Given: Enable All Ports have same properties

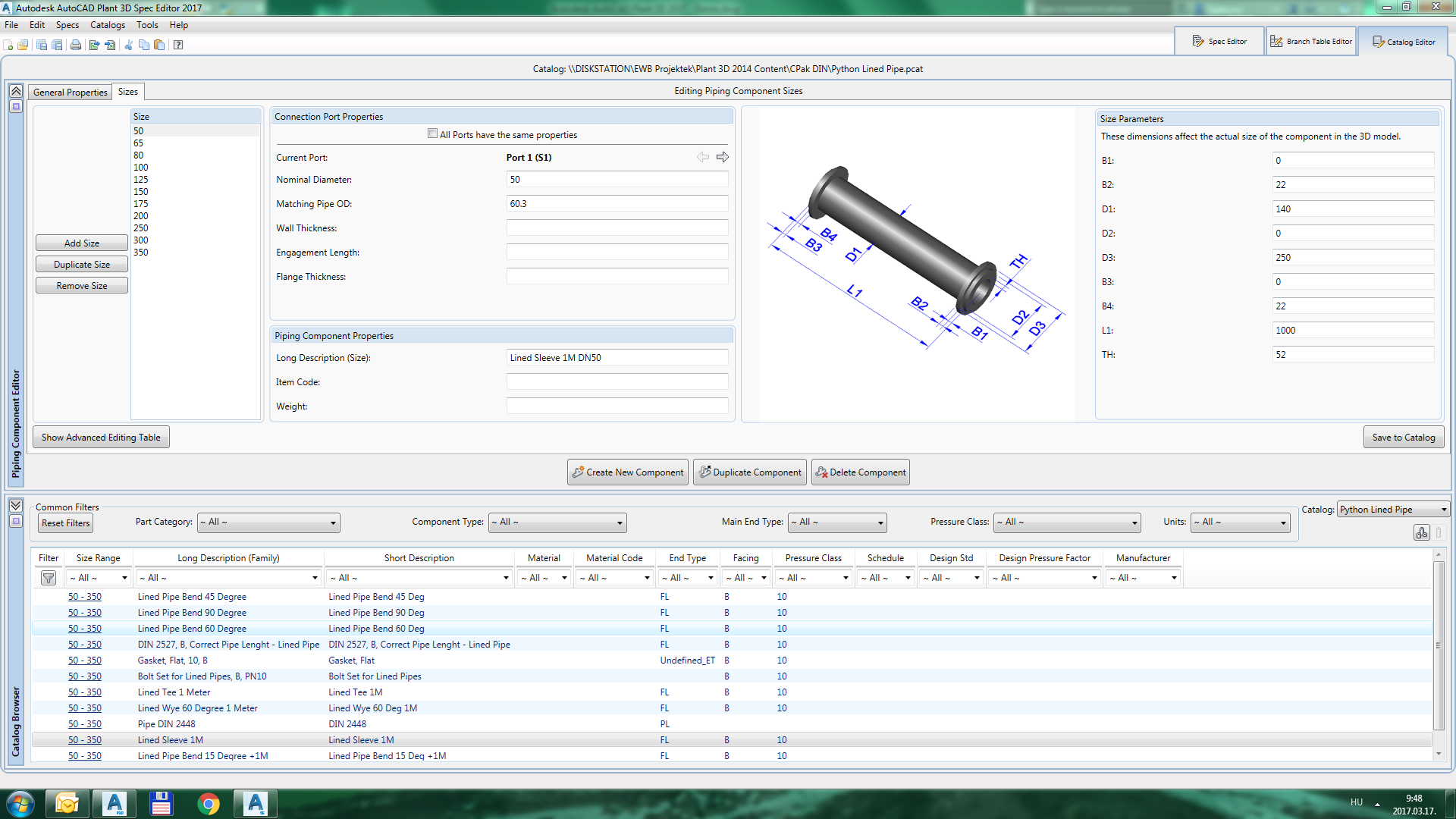Looking at the screenshot, I should pyautogui.click(x=432, y=134).
